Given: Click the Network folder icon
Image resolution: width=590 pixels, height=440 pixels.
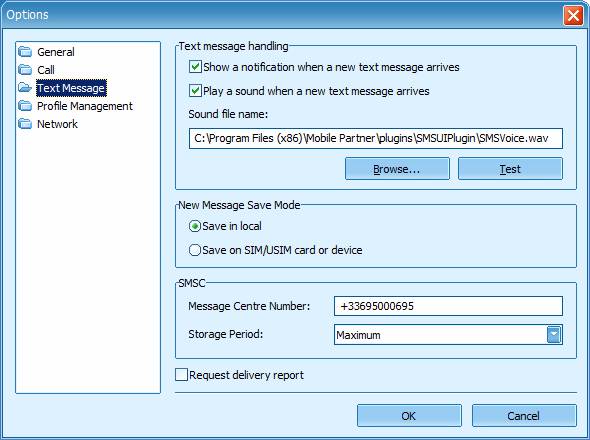Looking at the screenshot, I should pyautogui.click(x=25, y=124).
